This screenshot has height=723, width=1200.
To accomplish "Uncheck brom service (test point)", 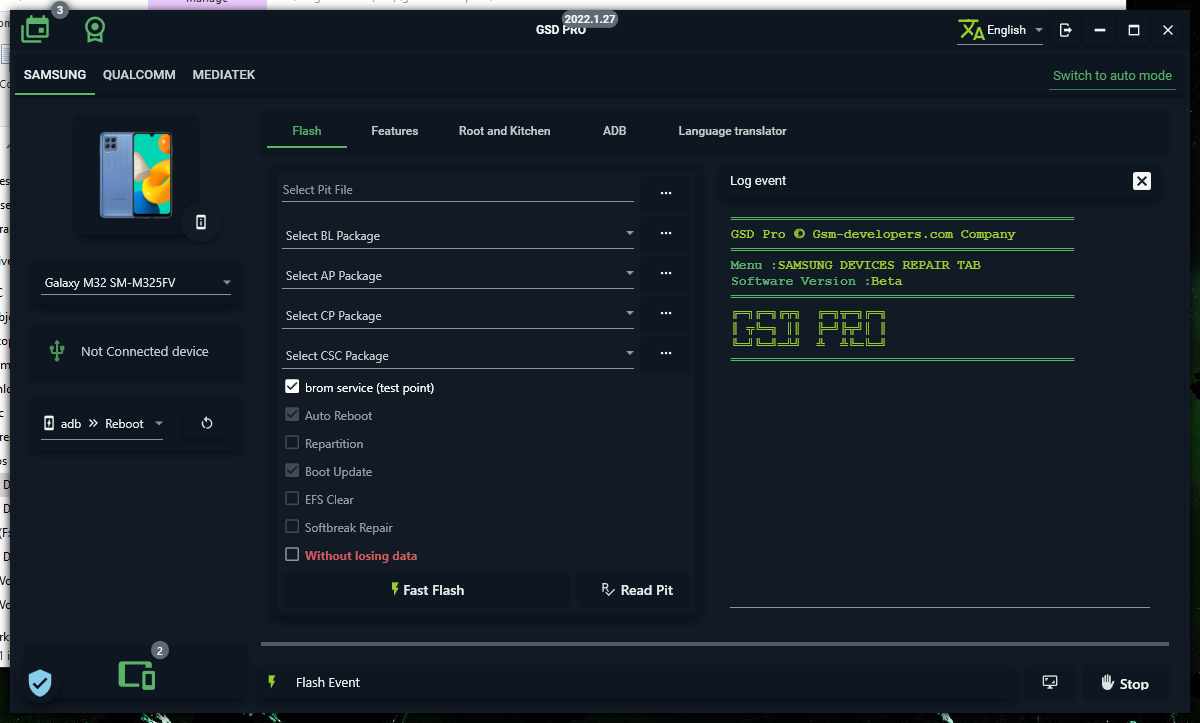I will click(292, 387).
